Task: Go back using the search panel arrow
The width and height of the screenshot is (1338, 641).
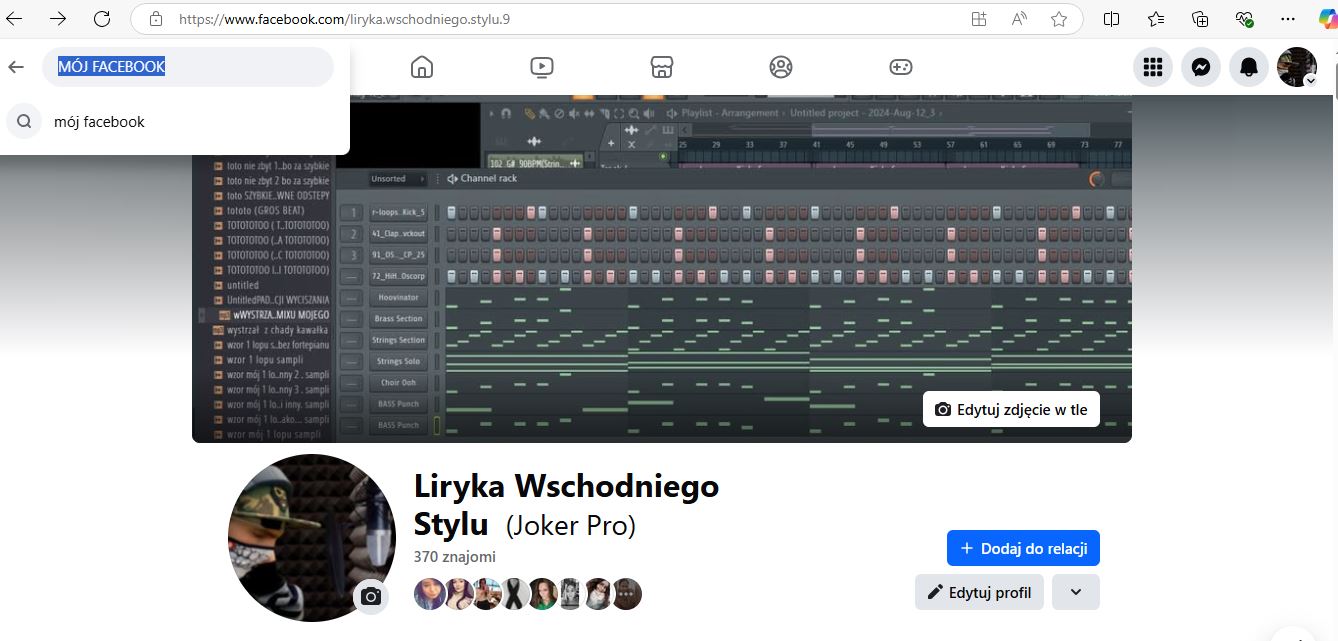Action: (16, 67)
